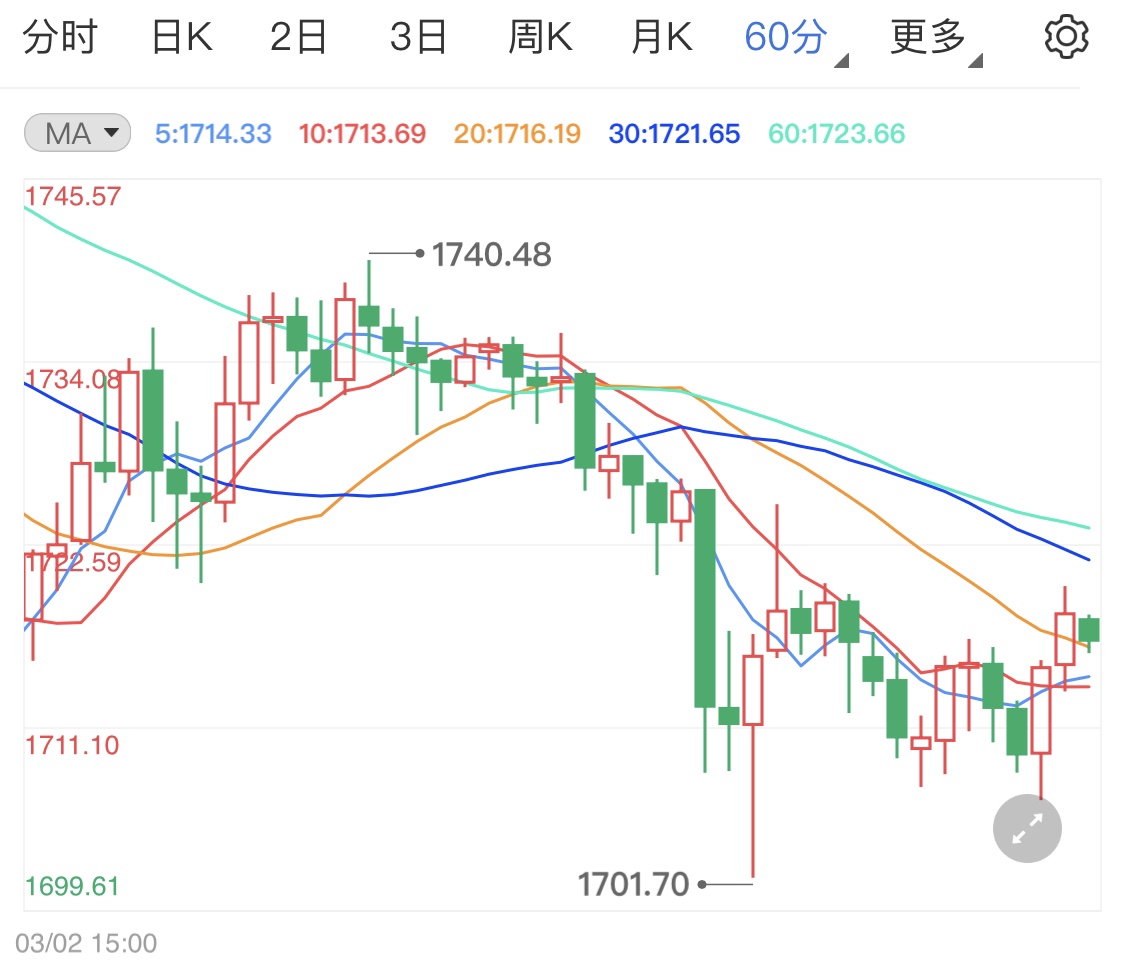Toggle the 60分 interval selection
The image size is (1125, 963).
tap(784, 36)
